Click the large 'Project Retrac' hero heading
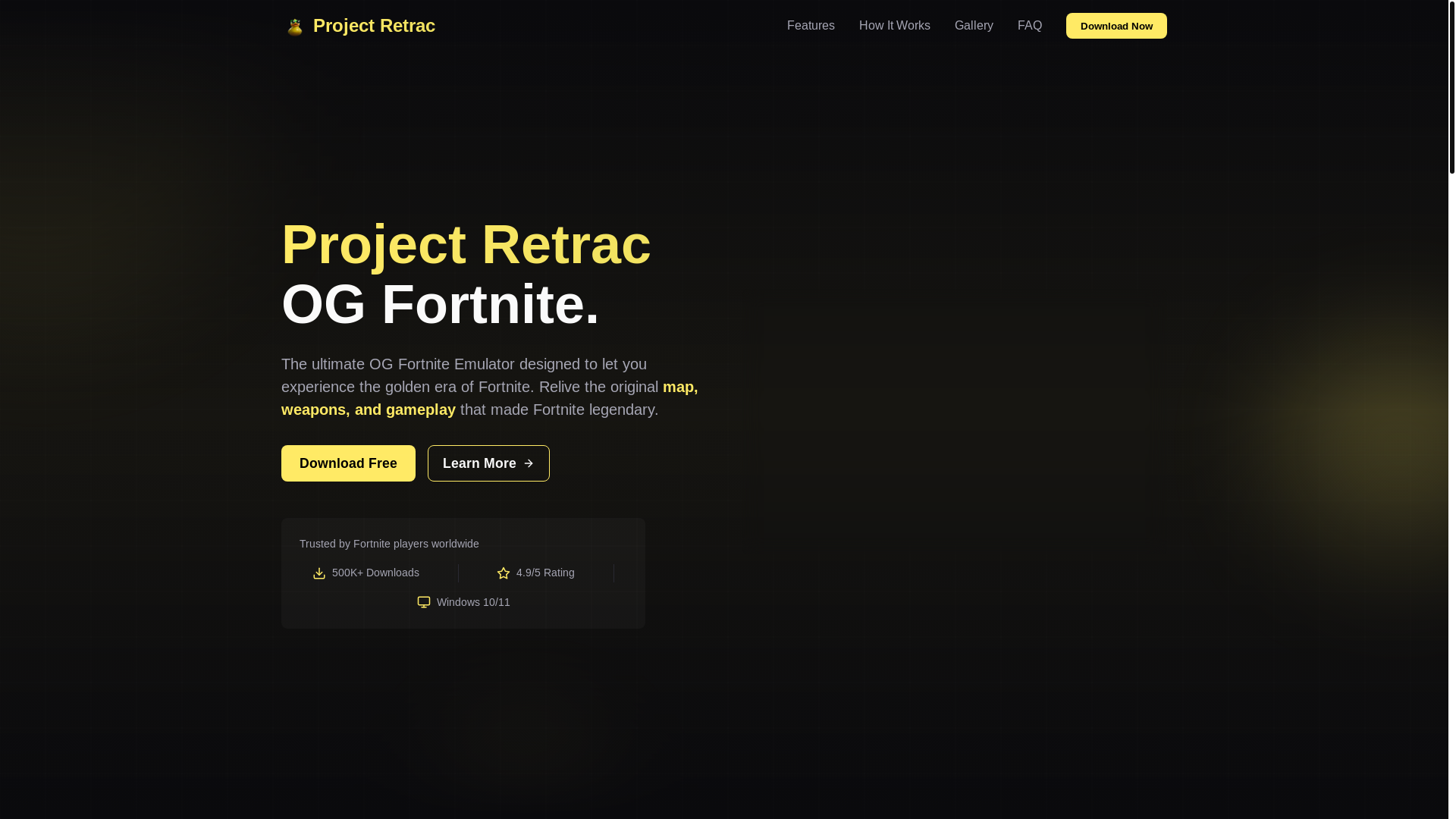Image resolution: width=1456 pixels, height=819 pixels. coord(466,244)
